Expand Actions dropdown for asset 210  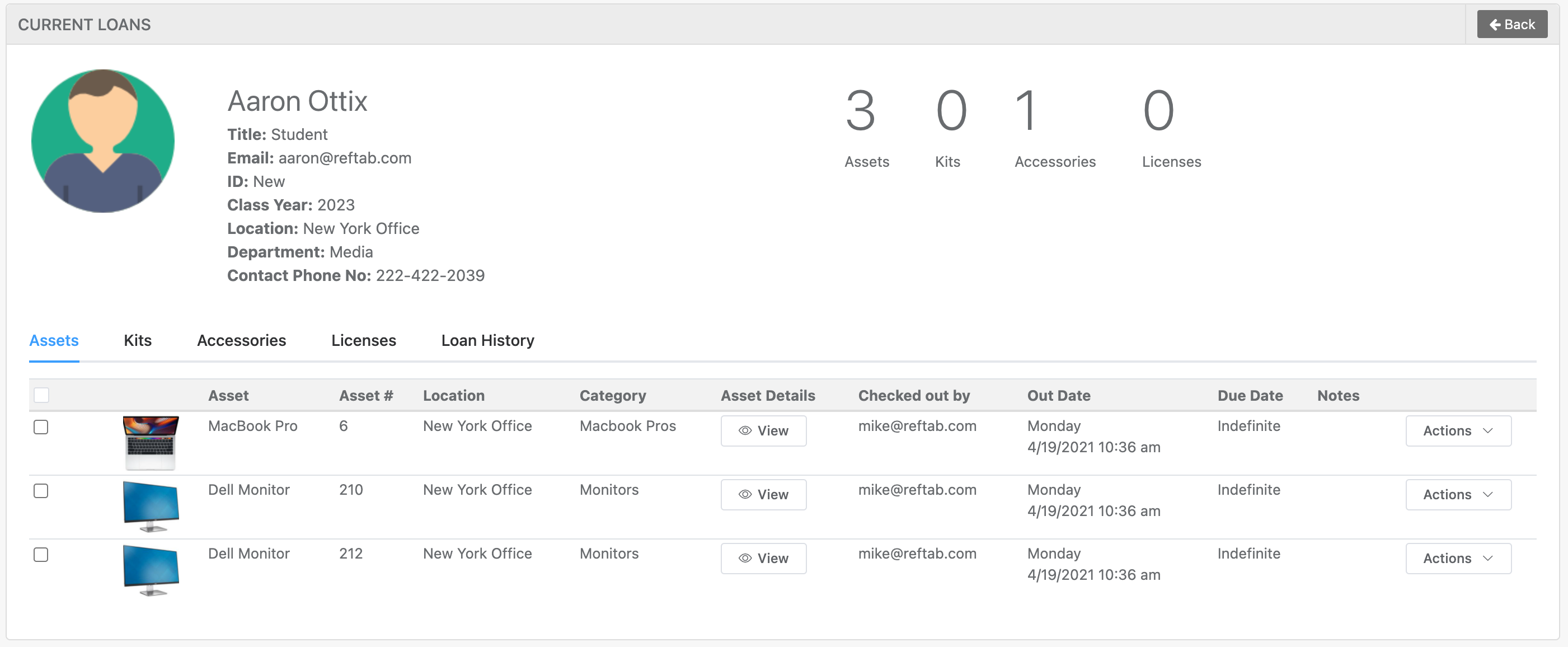click(x=1457, y=494)
